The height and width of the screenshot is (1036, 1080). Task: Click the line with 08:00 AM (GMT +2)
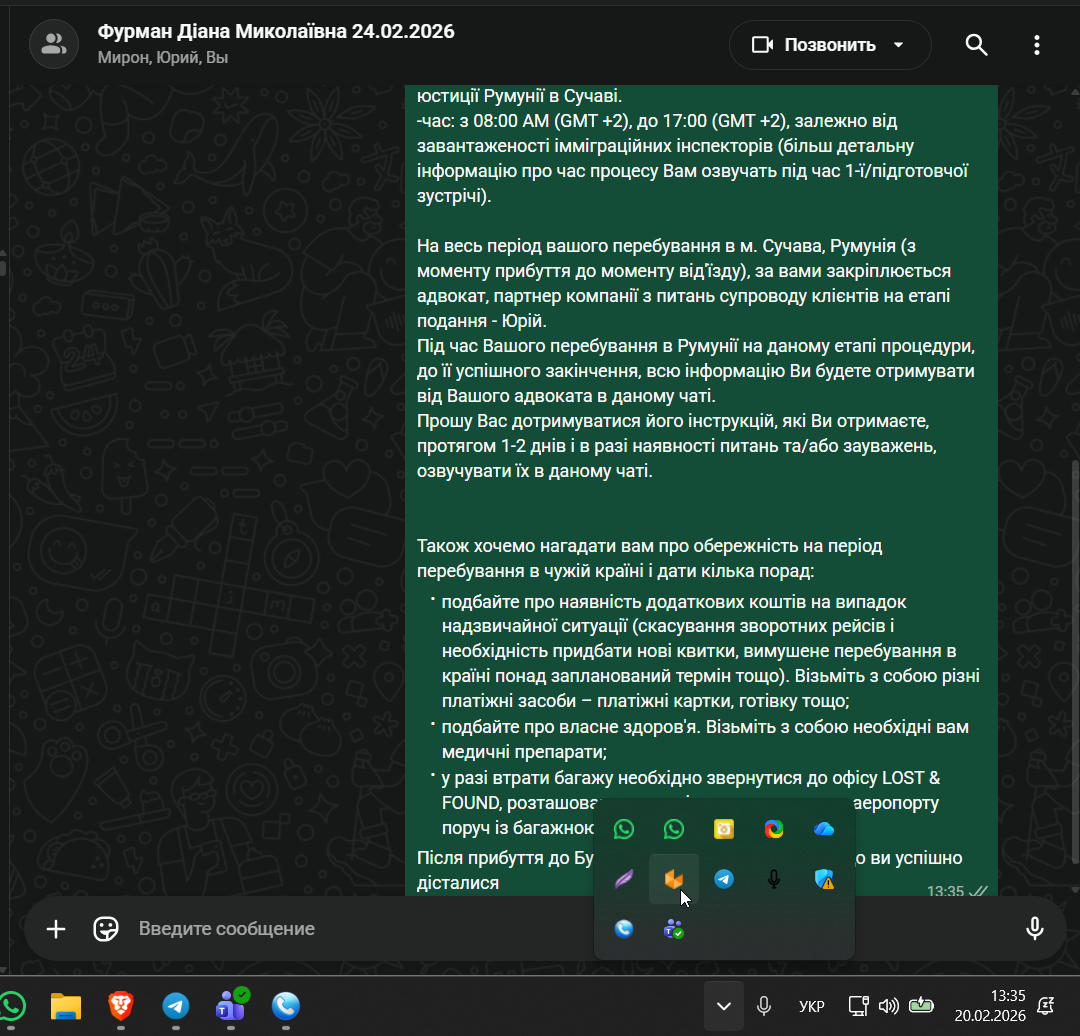[x=657, y=121]
